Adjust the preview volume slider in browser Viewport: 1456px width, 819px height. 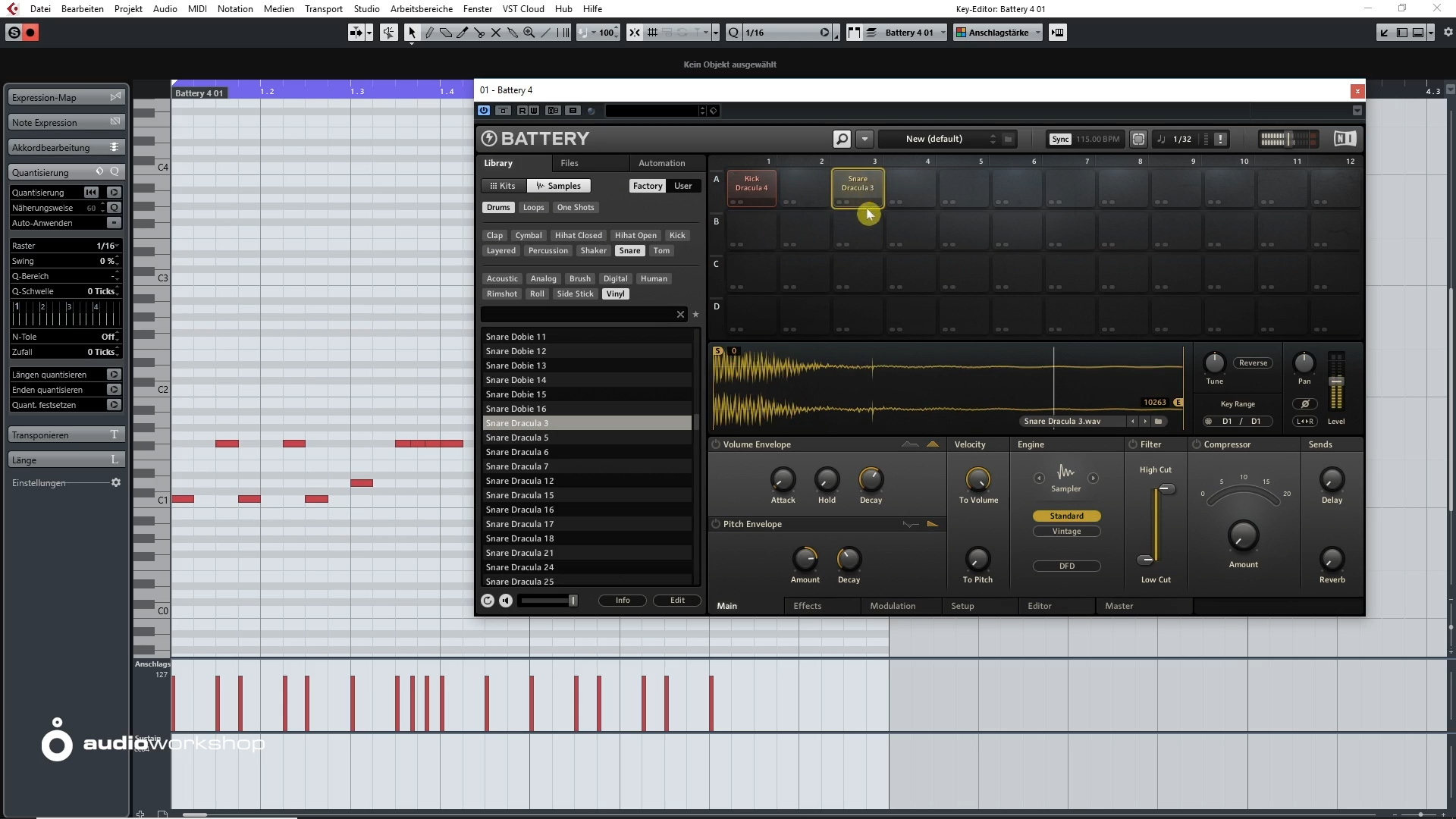click(x=573, y=601)
